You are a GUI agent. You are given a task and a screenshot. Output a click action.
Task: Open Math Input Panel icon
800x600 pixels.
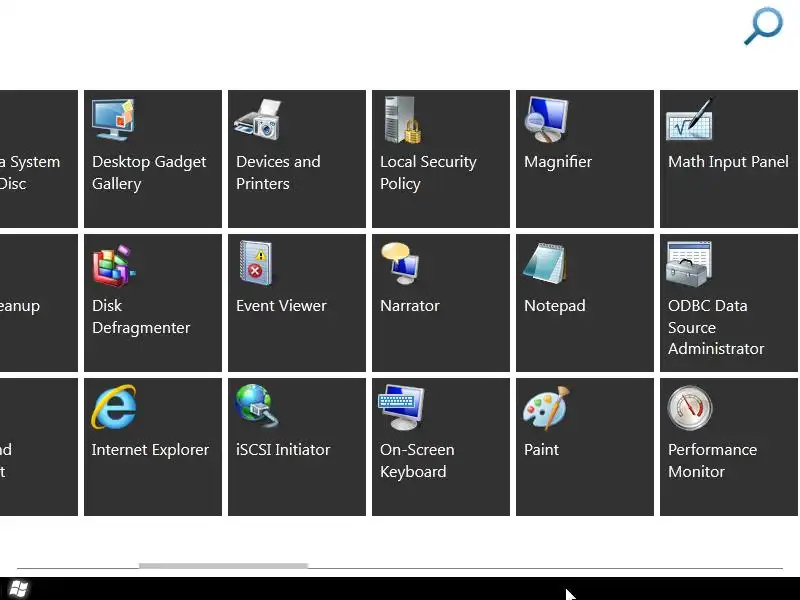click(x=690, y=119)
